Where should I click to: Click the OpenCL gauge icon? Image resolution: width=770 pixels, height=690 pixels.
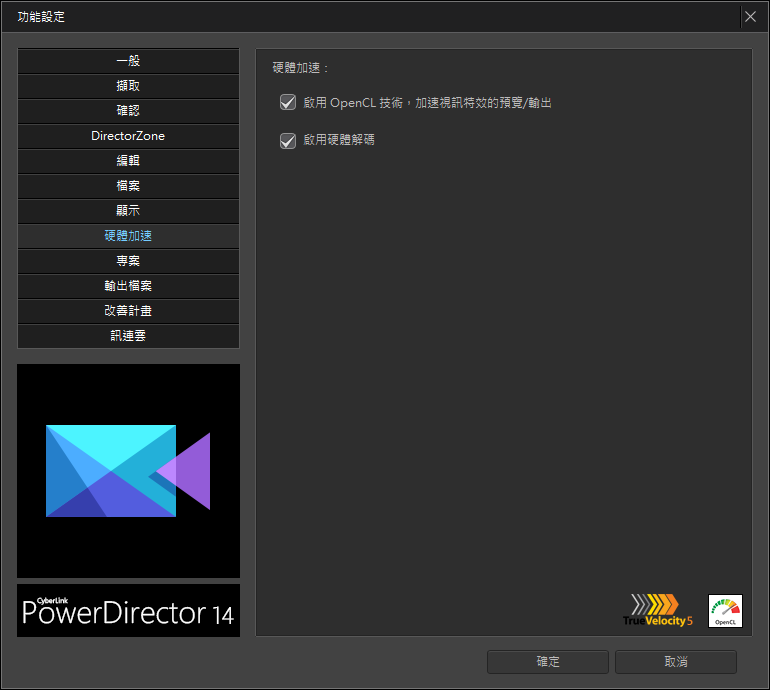pos(725,611)
